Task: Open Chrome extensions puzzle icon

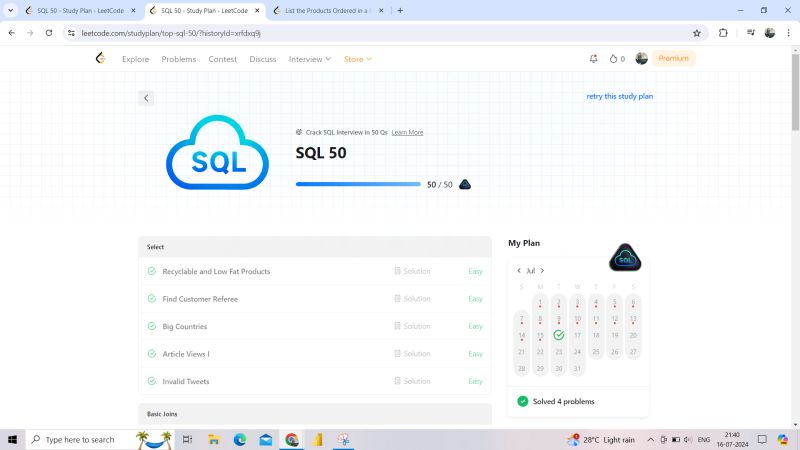Action: 723,33
